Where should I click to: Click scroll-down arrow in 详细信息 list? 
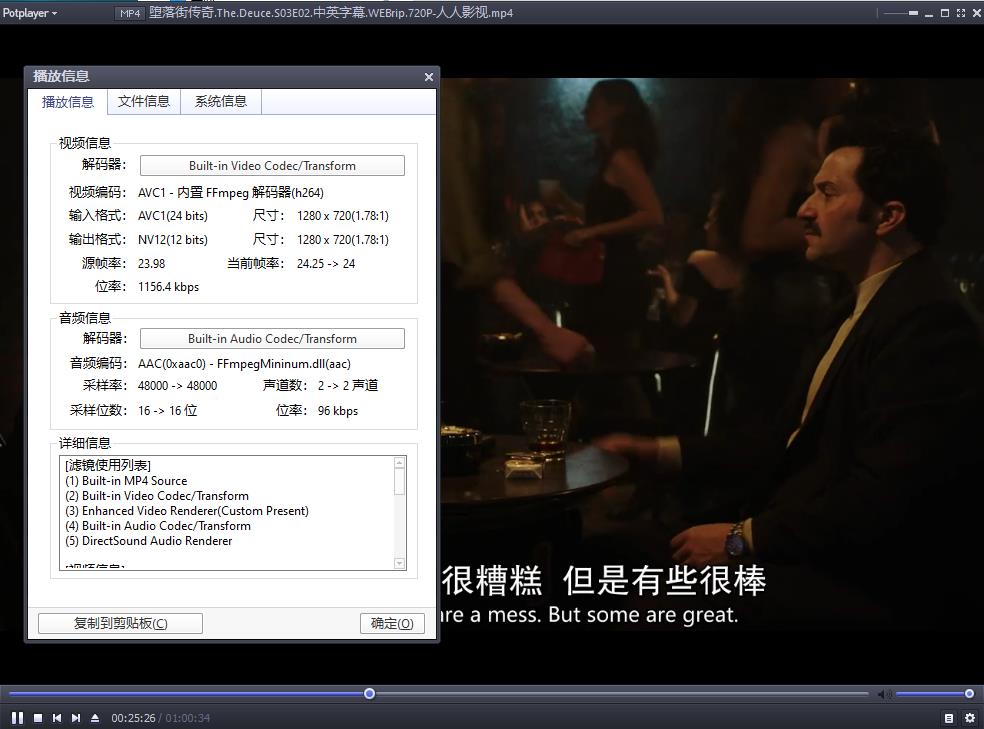pyautogui.click(x=399, y=563)
